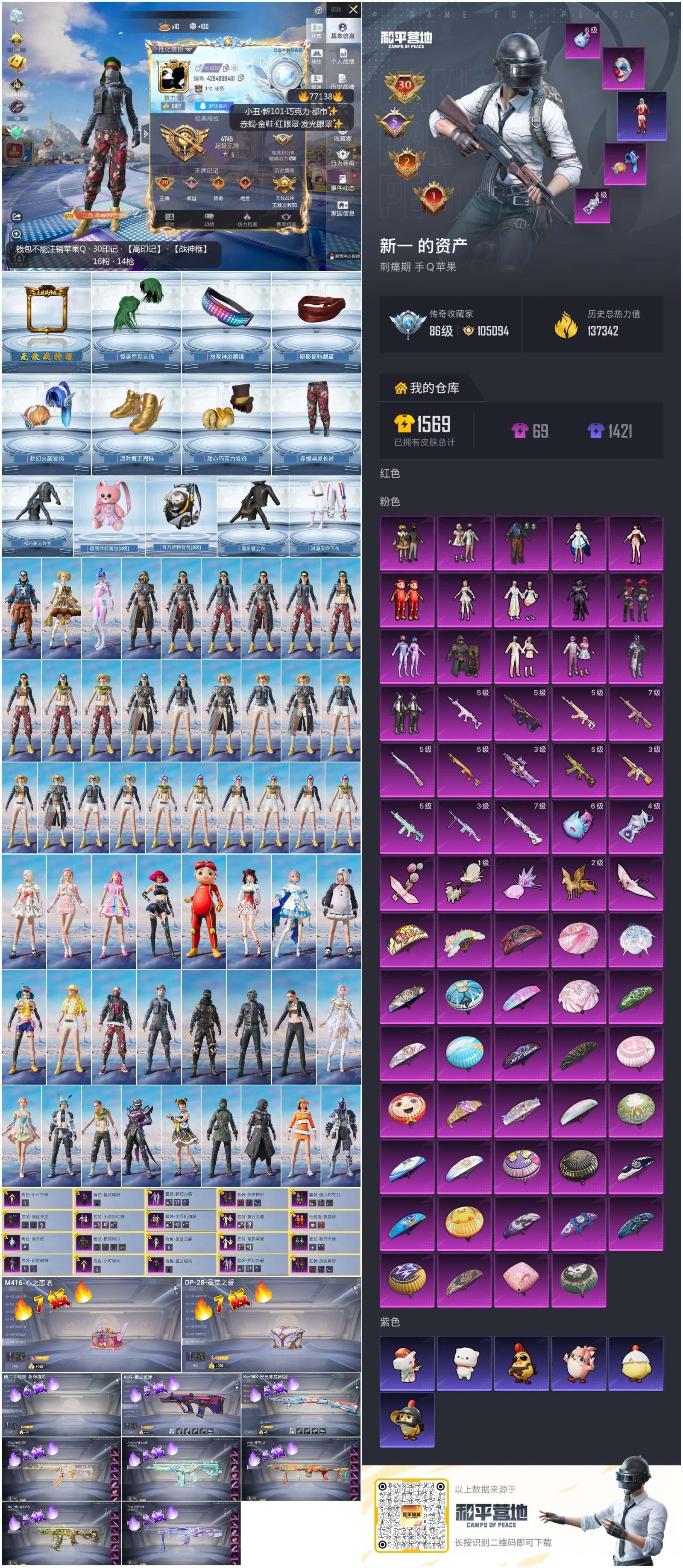Select the 无敌战神框 avatar frame thumbnail
The height and width of the screenshot is (1568, 683).
46,323
